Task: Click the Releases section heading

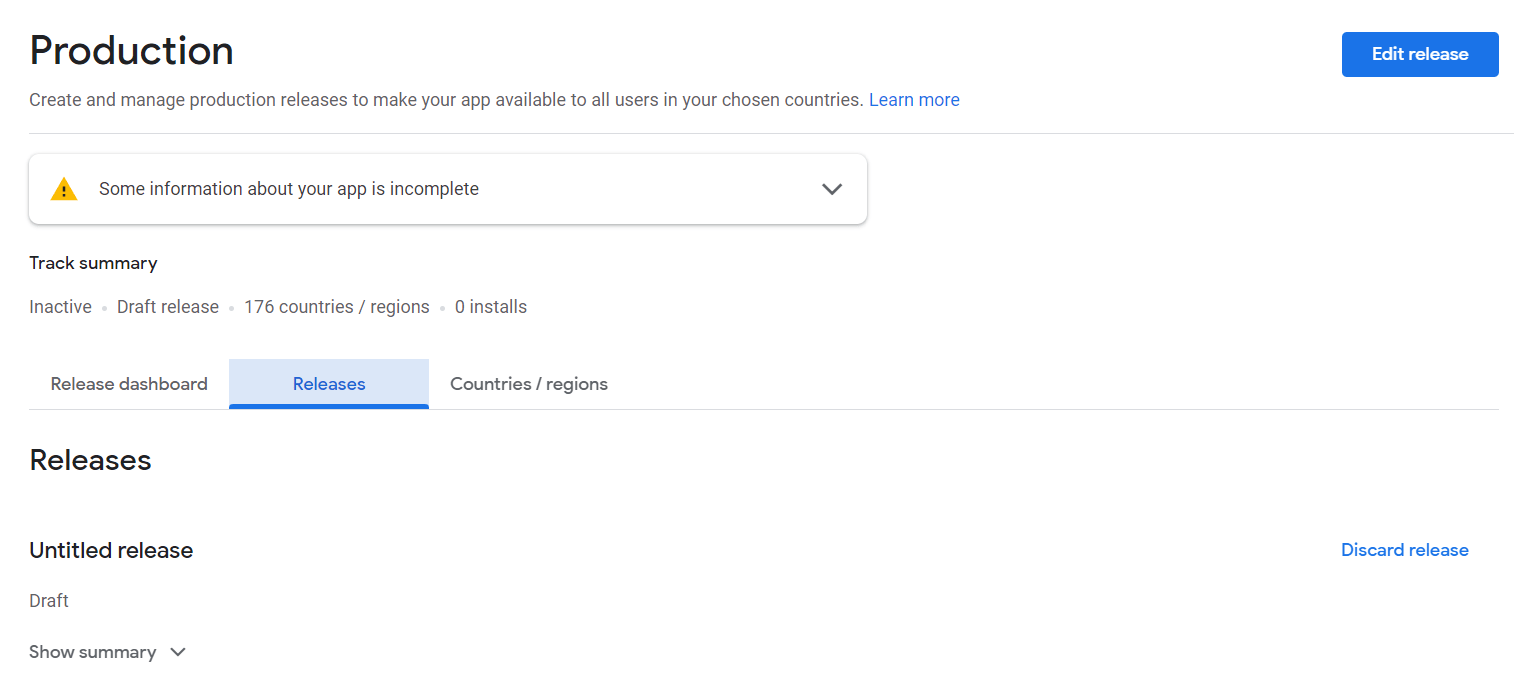Action: coord(90,460)
